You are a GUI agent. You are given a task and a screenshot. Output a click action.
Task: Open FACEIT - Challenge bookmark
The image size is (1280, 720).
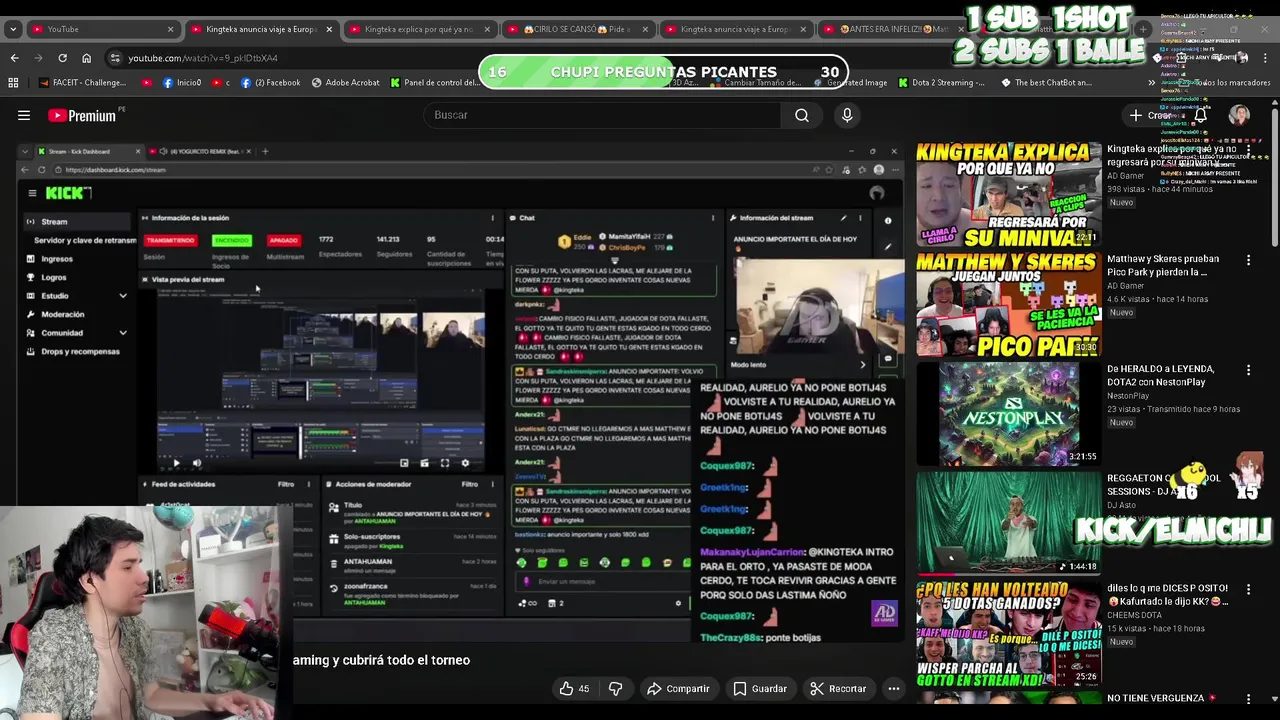(82, 83)
